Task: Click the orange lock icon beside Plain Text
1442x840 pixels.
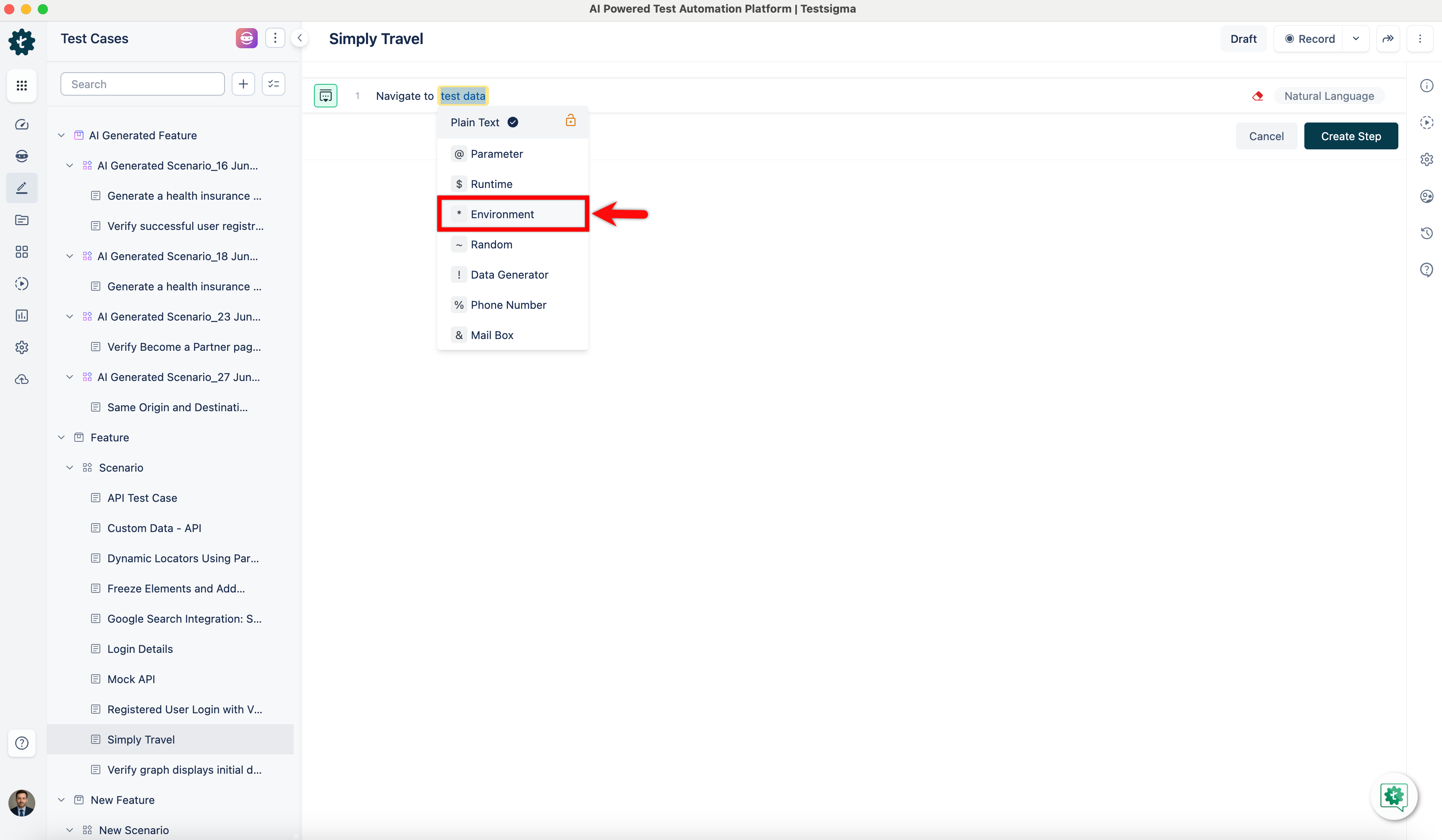Action: click(x=570, y=121)
